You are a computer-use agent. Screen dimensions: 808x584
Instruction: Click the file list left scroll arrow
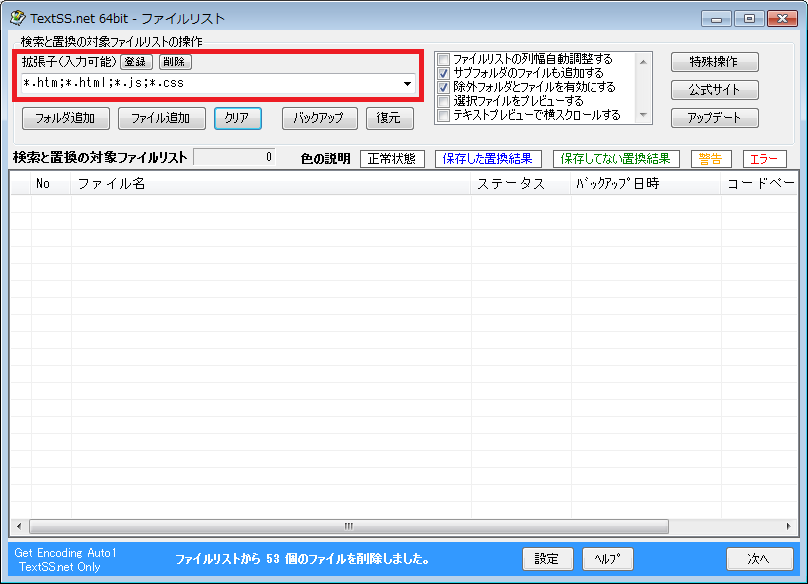(x=19, y=526)
